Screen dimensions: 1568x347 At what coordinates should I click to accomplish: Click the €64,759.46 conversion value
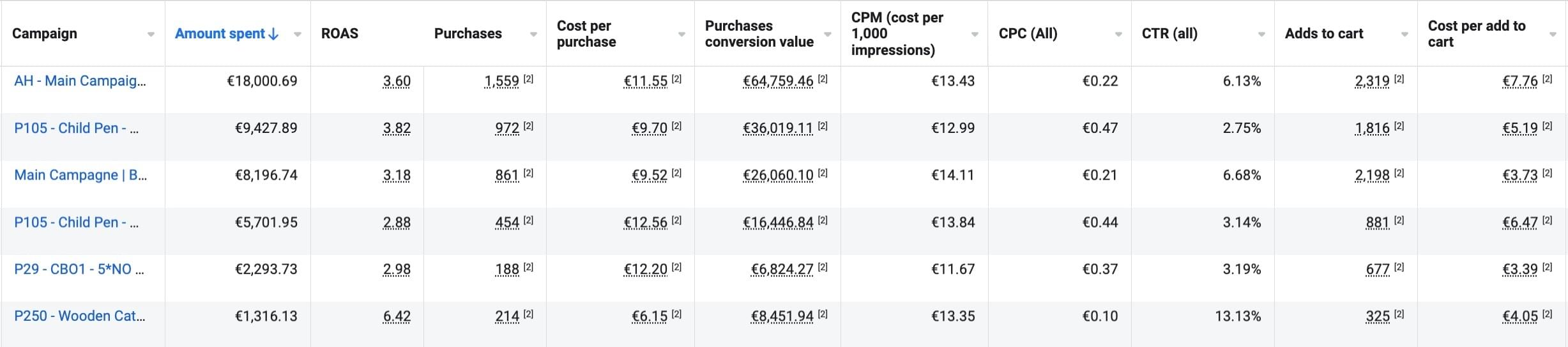click(x=778, y=82)
